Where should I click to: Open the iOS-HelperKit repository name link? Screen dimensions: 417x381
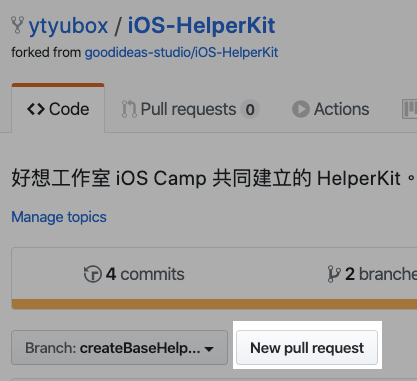click(x=201, y=25)
